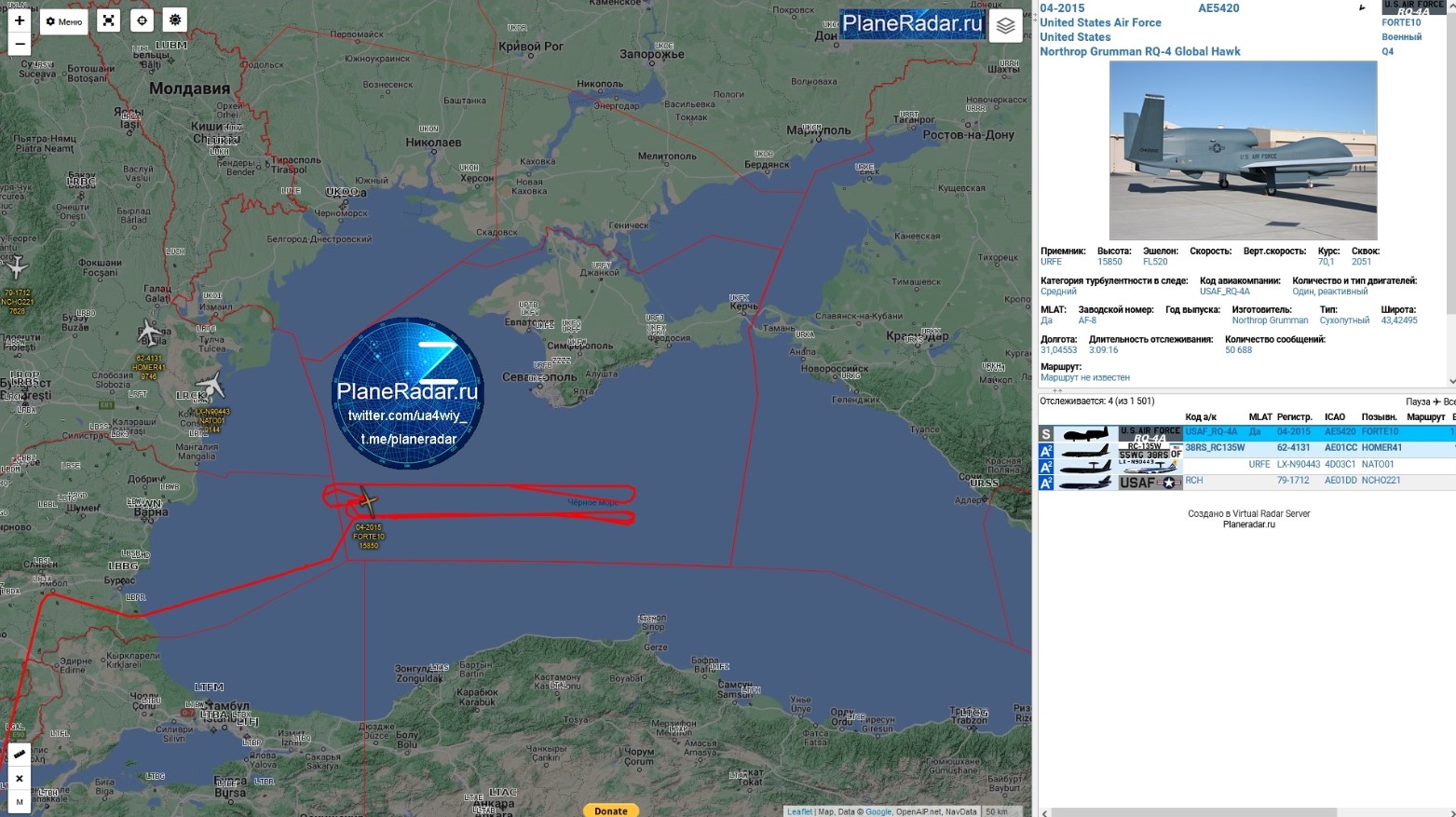Click the RC-135W 55WG operator flag
1456x817 pixels.
(1150, 450)
